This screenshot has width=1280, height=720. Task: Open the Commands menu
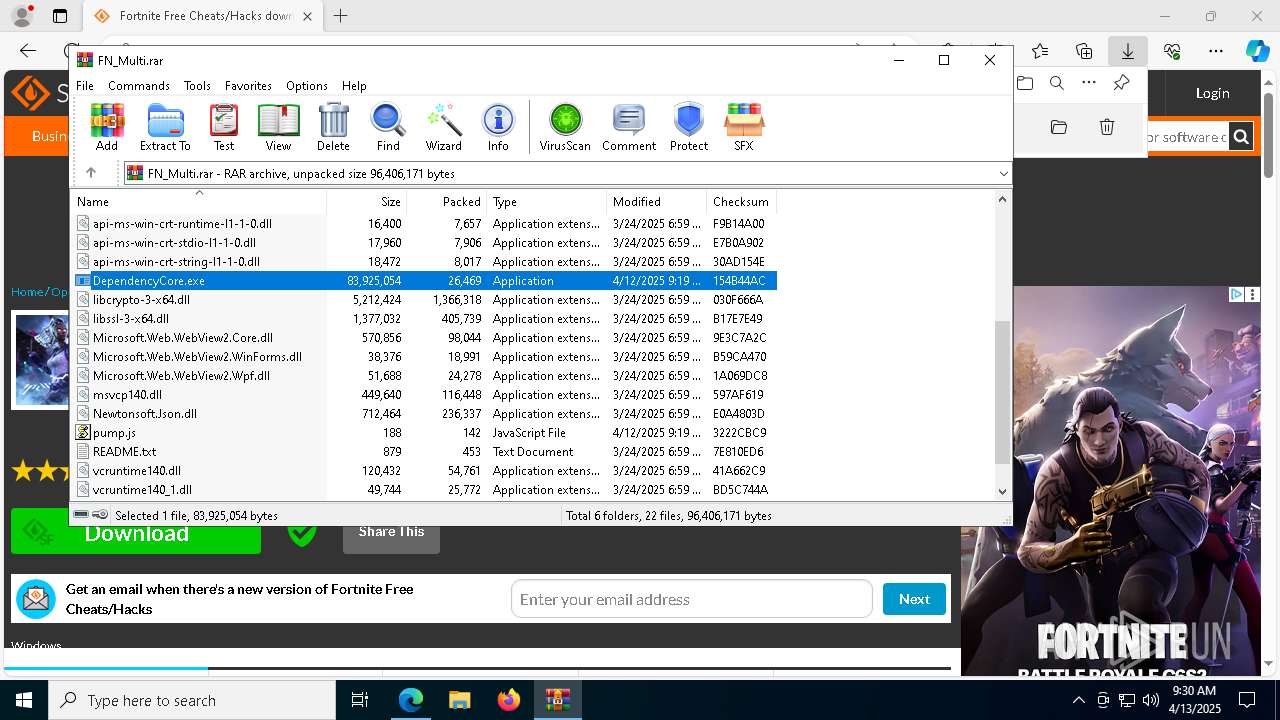[139, 85]
